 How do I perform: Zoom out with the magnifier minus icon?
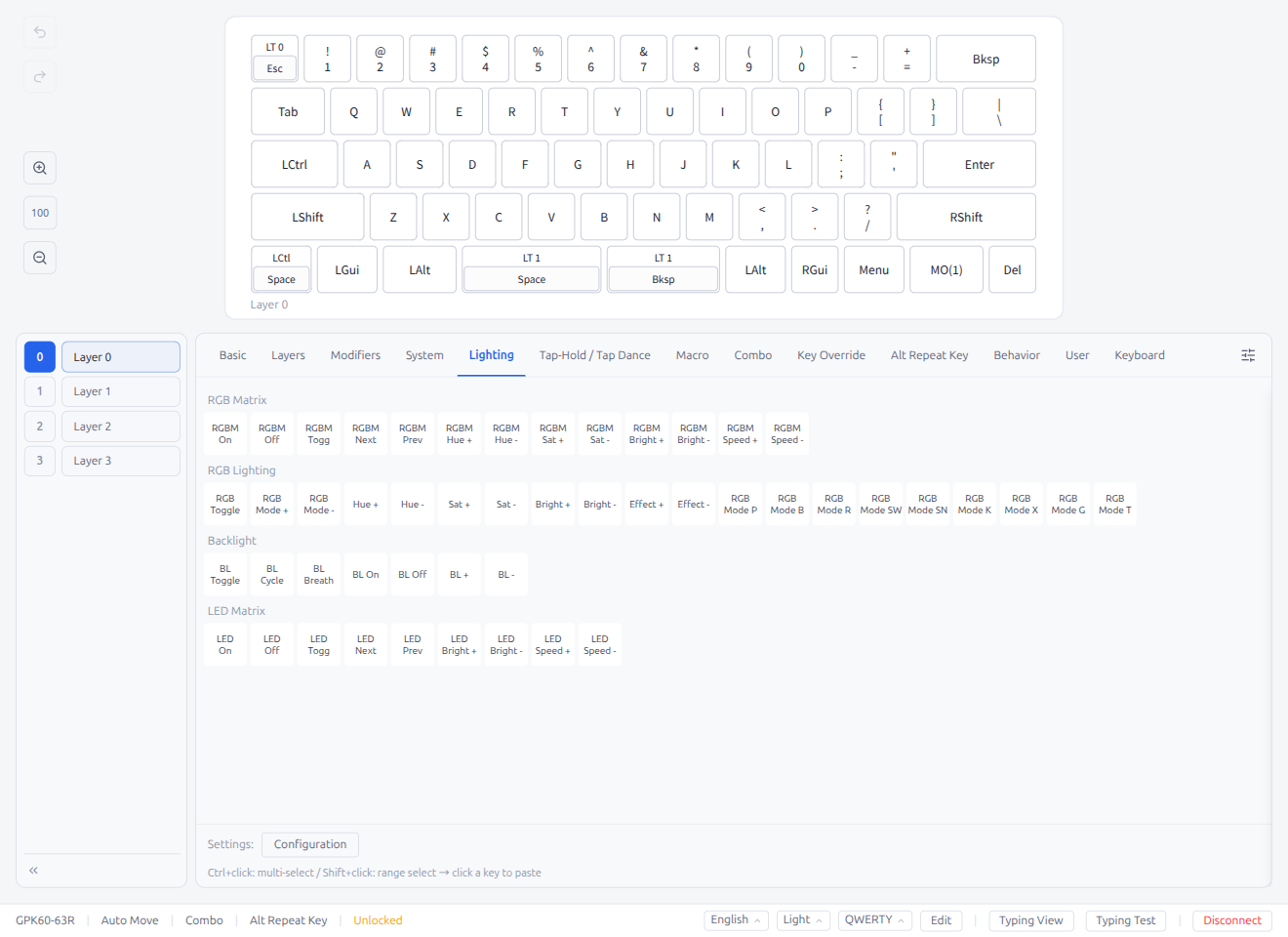[40, 258]
